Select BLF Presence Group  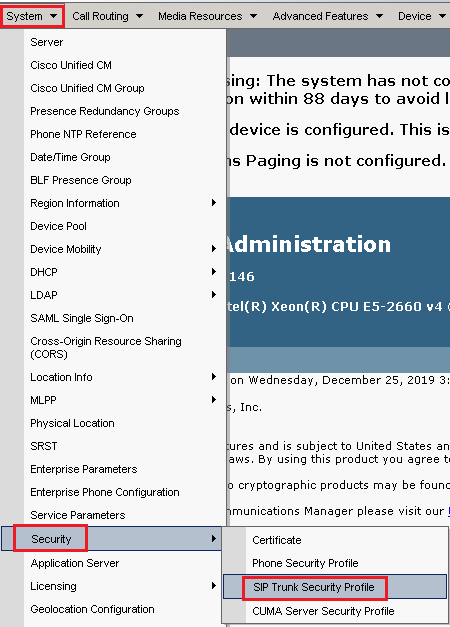tap(80, 180)
